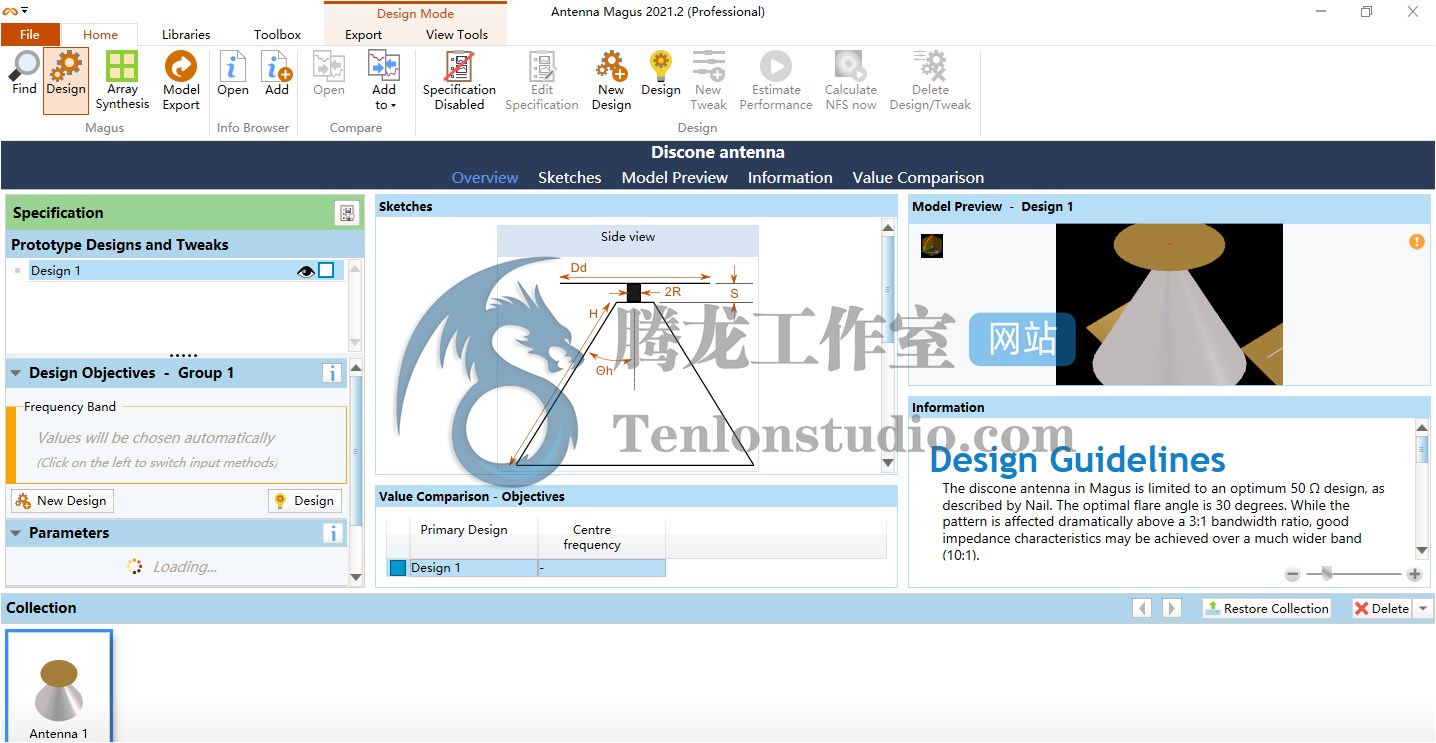1436x743 pixels.
Task: Select the Antenna 1 collection thumbnail
Action: [59, 687]
